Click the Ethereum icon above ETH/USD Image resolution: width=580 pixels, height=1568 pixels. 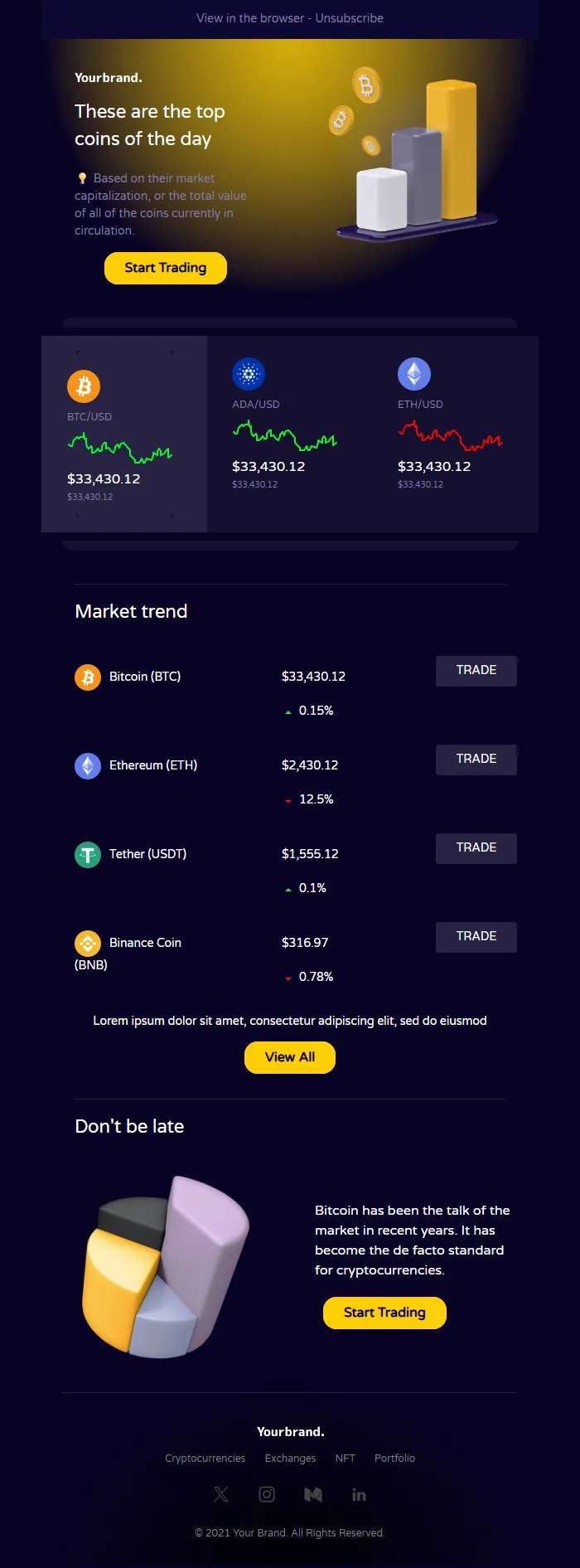414,374
